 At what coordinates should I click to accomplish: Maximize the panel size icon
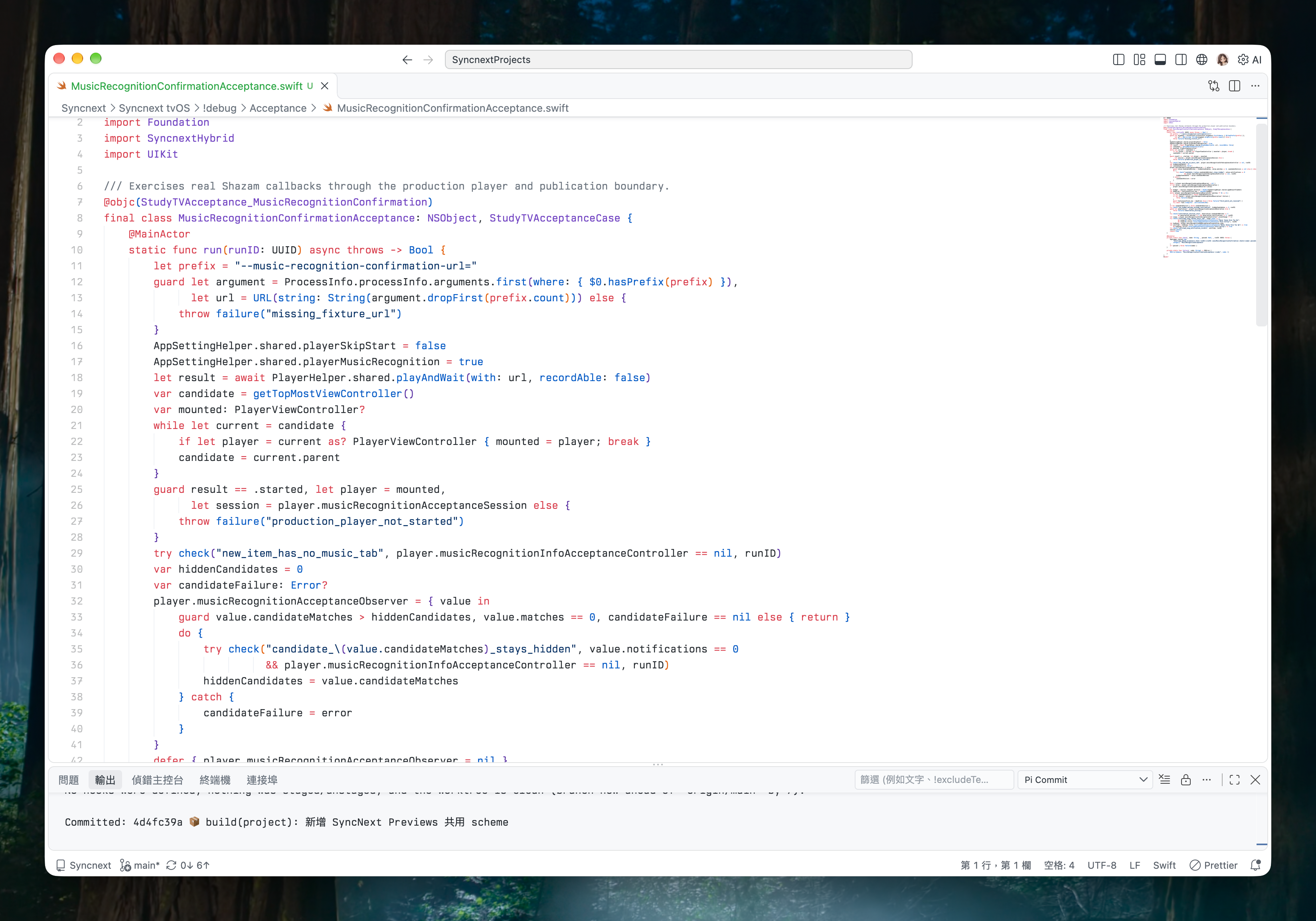(1235, 780)
